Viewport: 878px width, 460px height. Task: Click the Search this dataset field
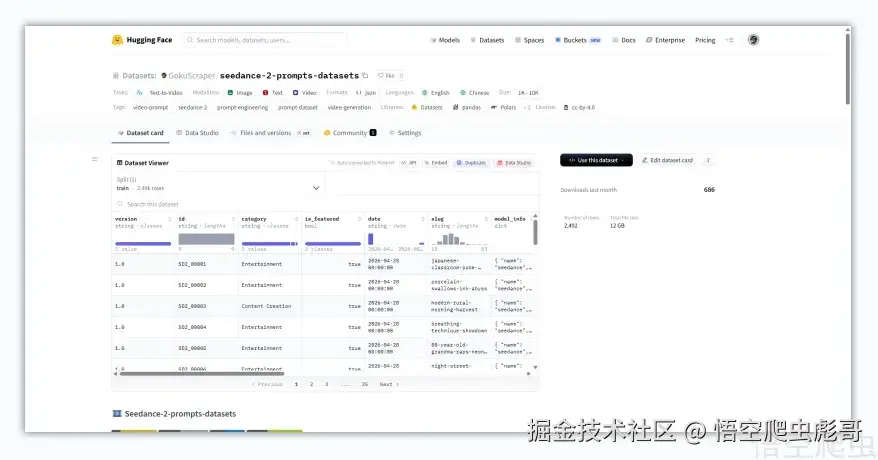pos(325,204)
